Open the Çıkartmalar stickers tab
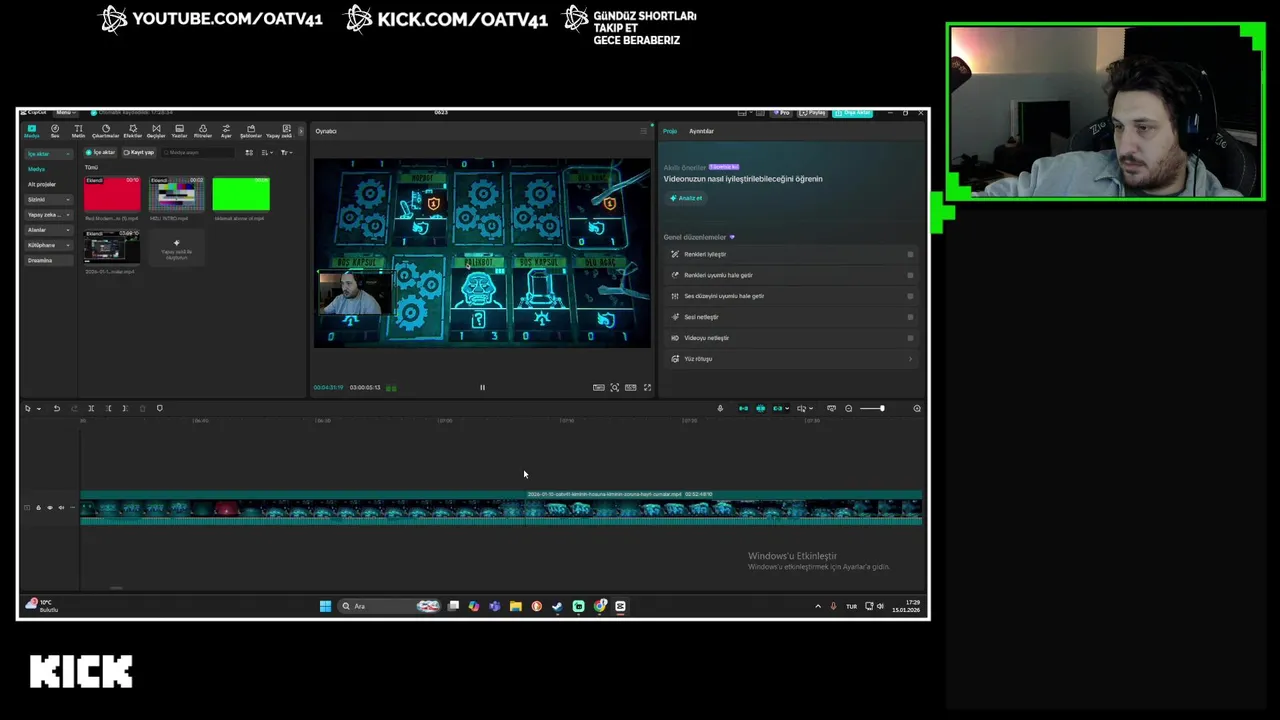 click(105, 131)
